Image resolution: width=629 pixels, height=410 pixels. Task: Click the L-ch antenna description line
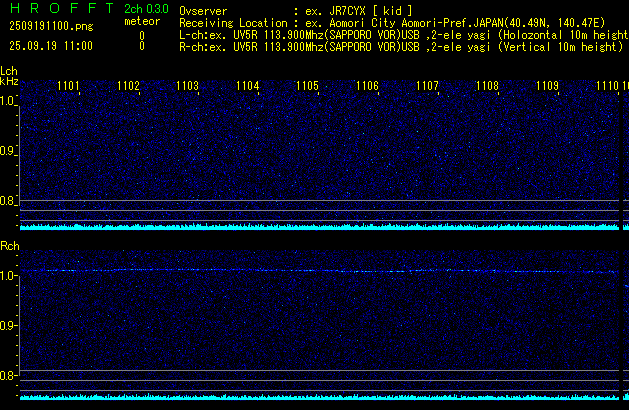point(400,34)
